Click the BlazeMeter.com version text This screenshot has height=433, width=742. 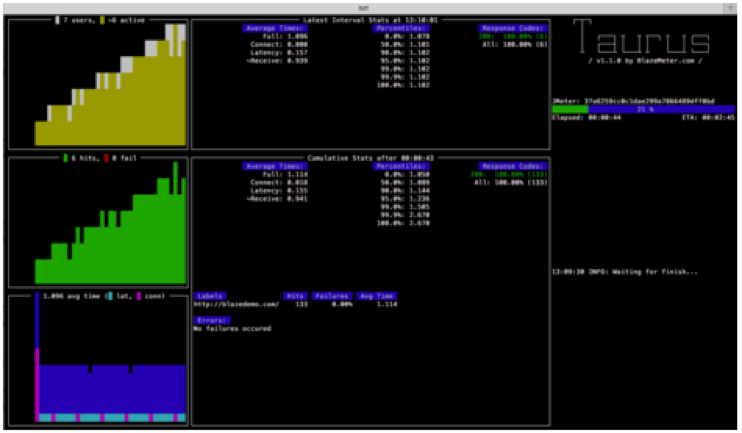pyautogui.click(x=647, y=62)
